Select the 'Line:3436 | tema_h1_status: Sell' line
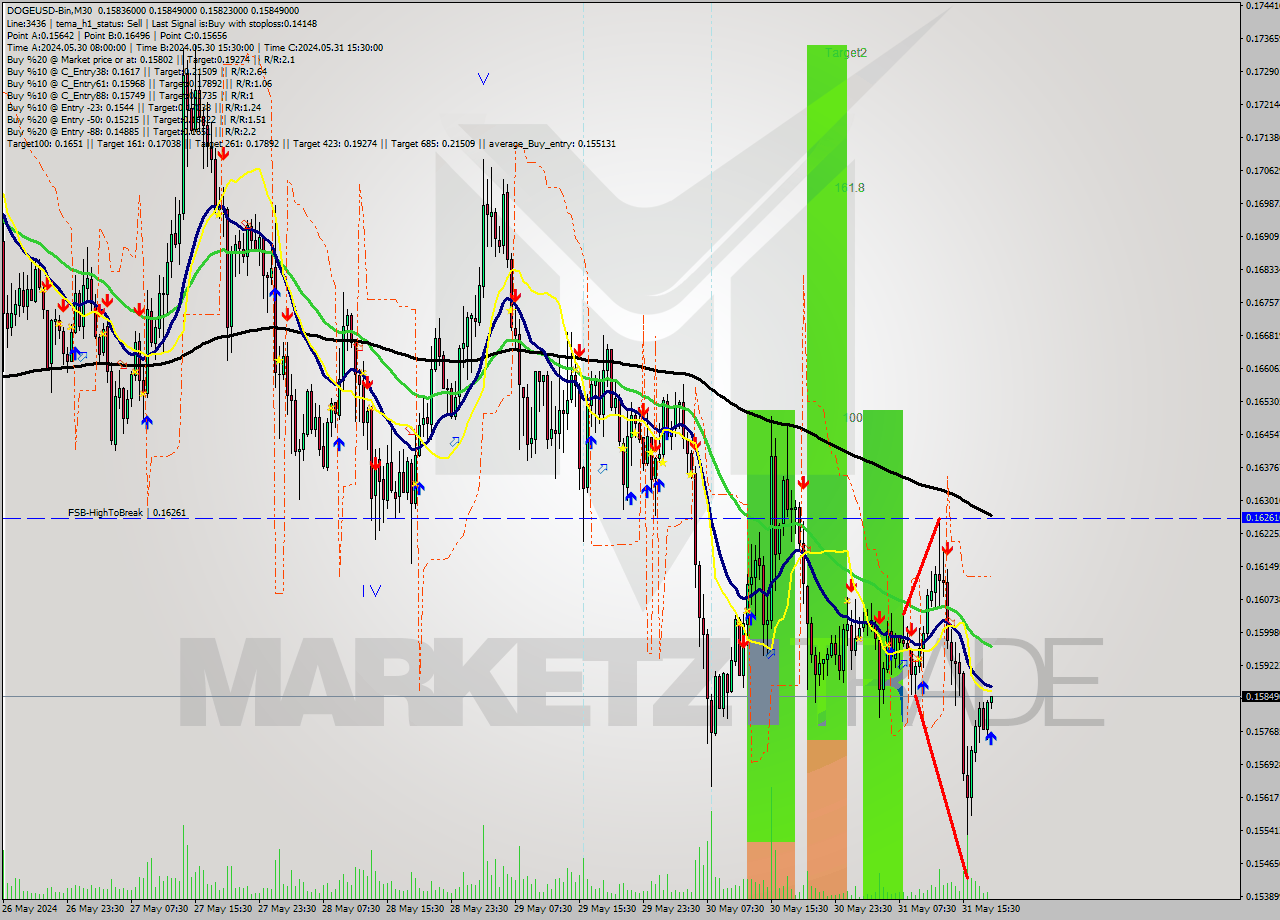 [161, 24]
